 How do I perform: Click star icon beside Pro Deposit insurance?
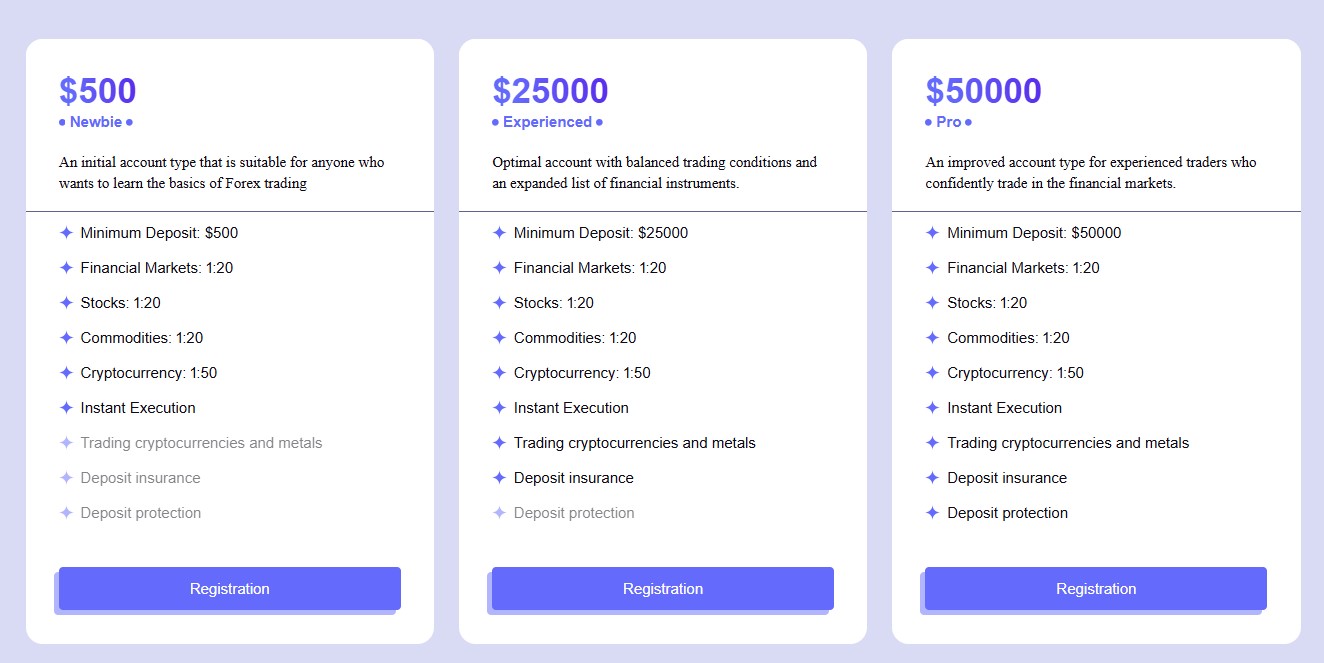click(x=932, y=478)
